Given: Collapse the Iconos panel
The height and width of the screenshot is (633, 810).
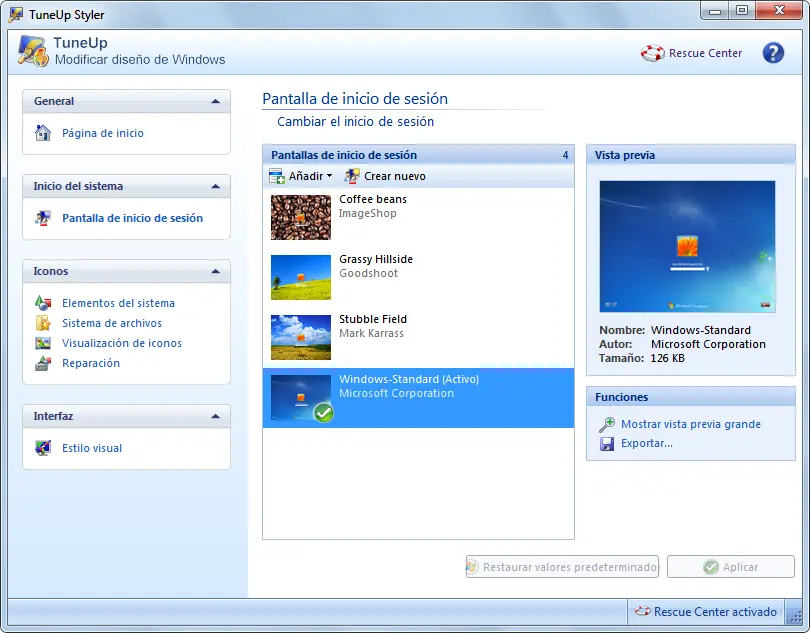Looking at the screenshot, I should (215, 271).
